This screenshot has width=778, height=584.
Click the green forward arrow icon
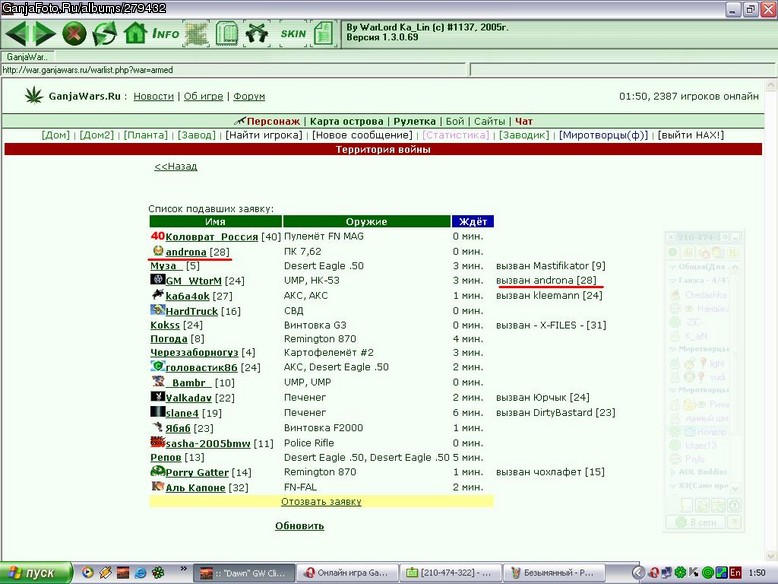(44, 34)
